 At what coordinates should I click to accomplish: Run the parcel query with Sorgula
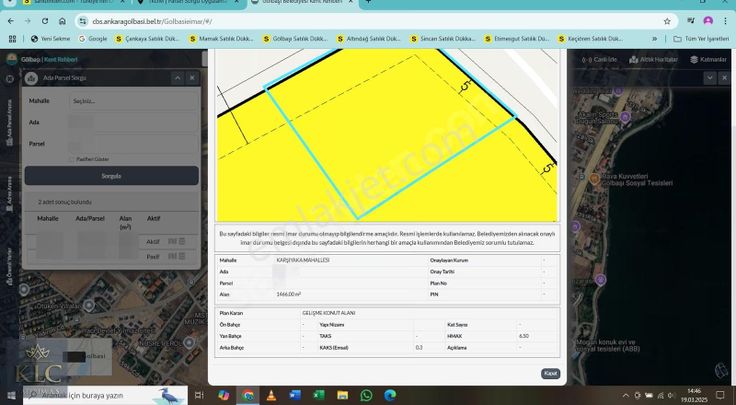click(x=112, y=176)
